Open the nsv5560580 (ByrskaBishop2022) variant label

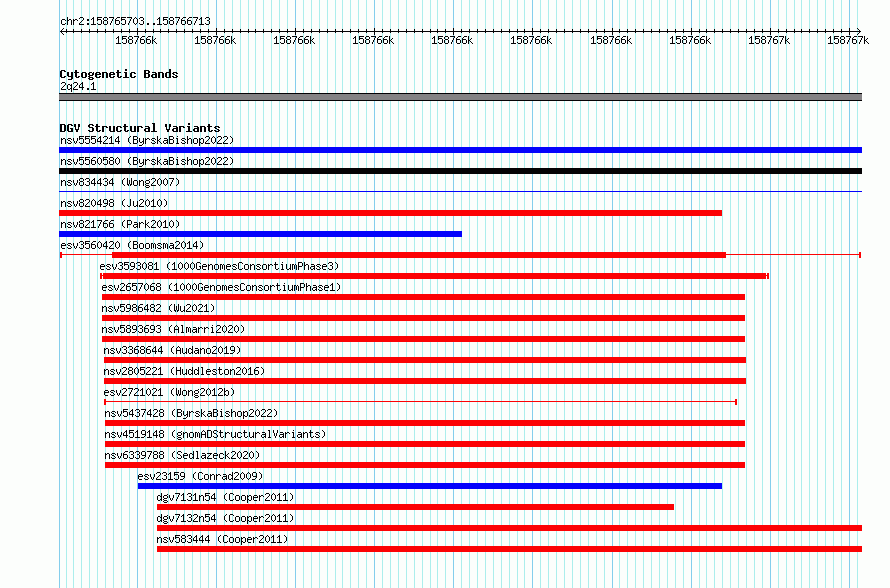click(147, 161)
